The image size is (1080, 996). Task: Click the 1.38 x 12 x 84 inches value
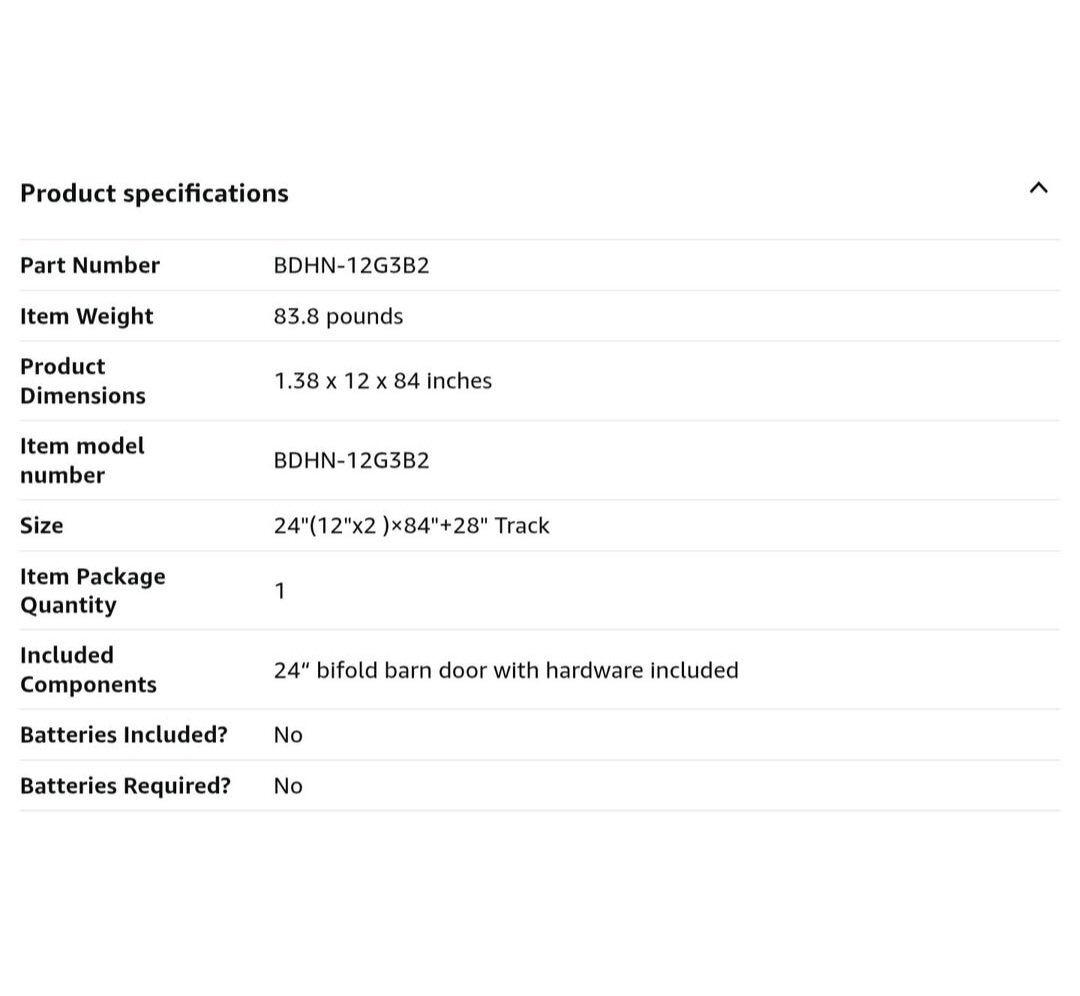pyautogui.click(x=382, y=381)
